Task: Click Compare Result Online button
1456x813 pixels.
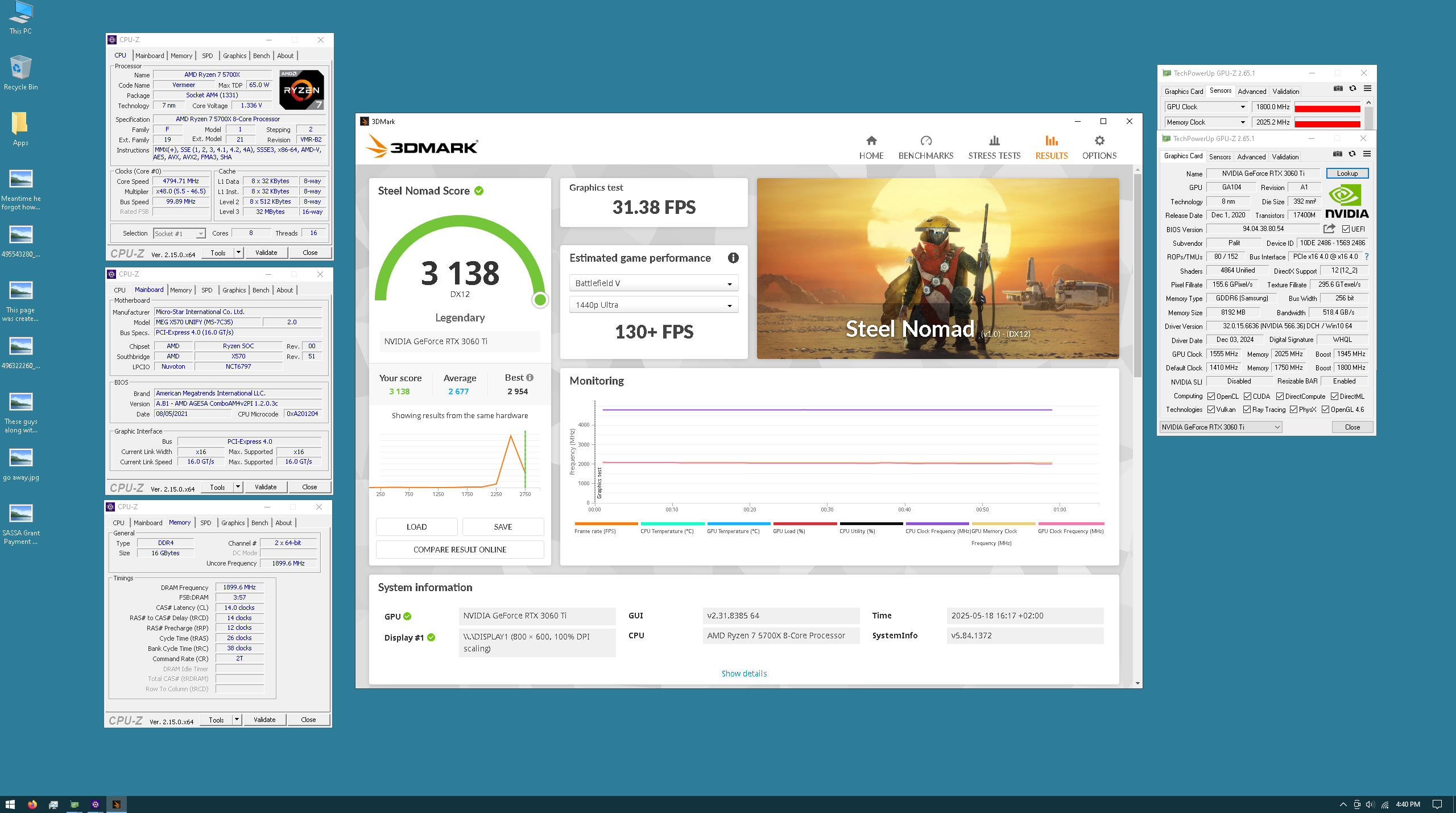Action: coord(460,550)
